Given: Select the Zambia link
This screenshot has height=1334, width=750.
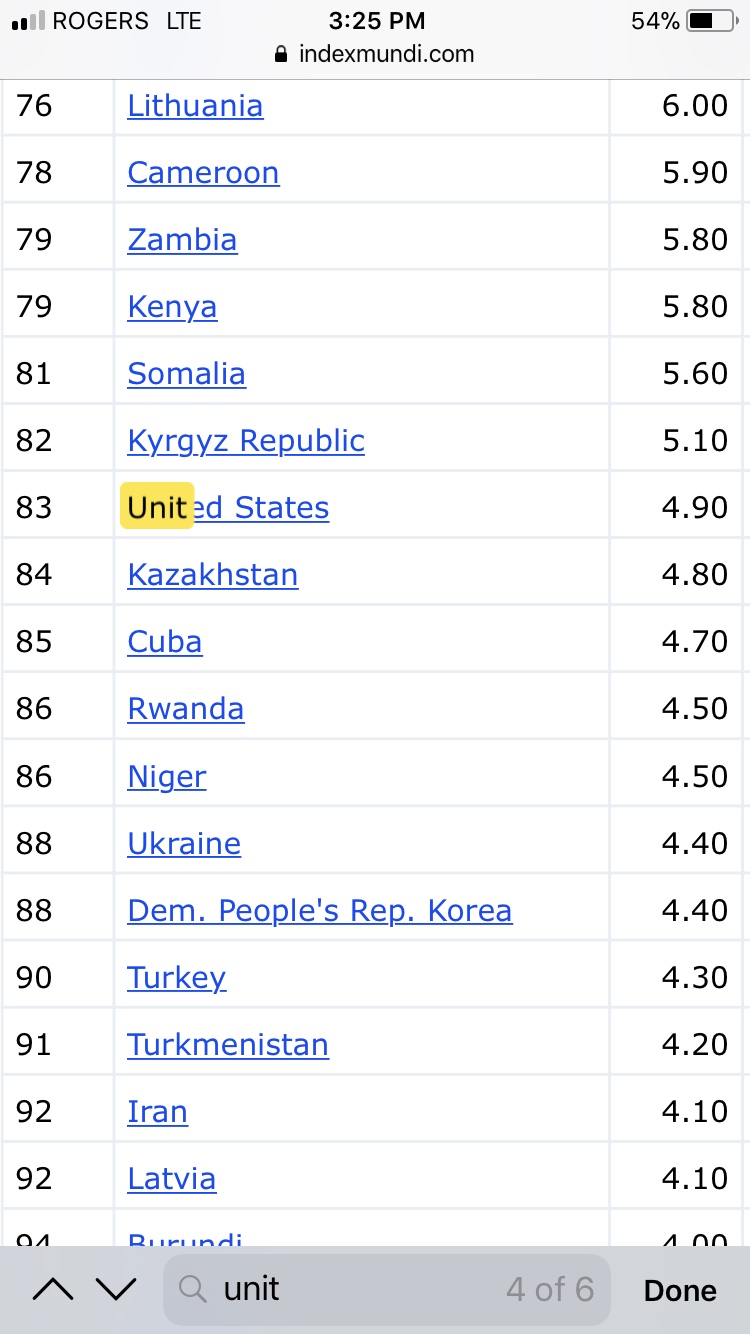Looking at the screenshot, I should [182, 240].
